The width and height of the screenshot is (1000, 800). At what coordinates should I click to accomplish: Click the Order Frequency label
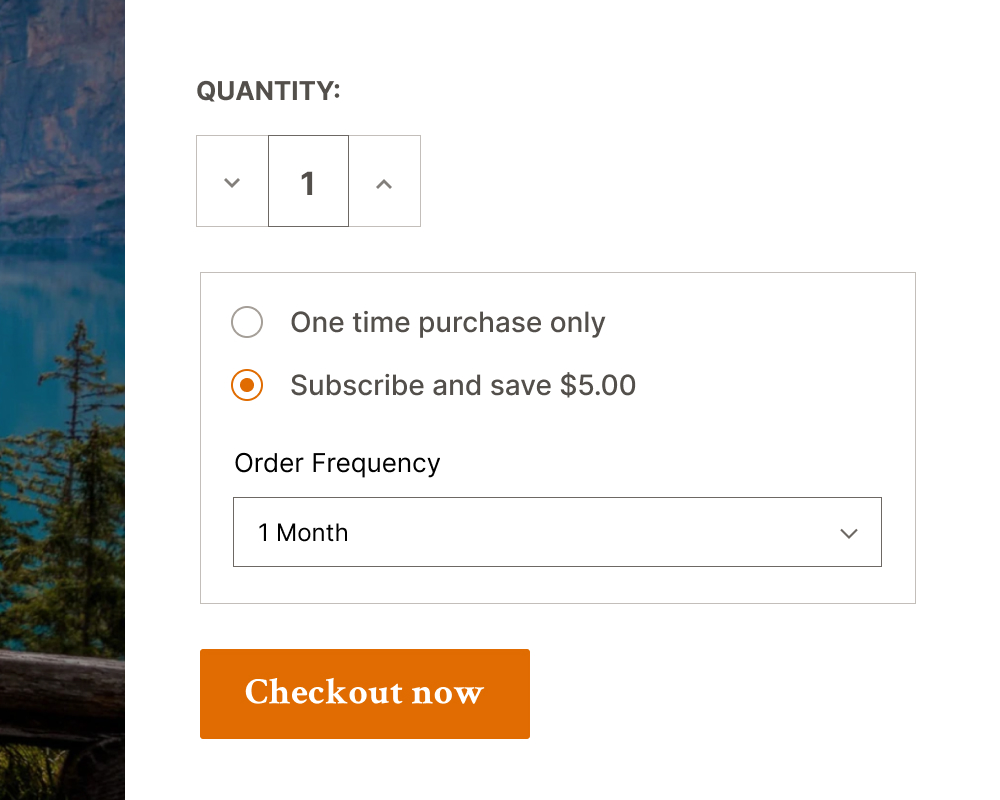pyautogui.click(x=337, y=464)
